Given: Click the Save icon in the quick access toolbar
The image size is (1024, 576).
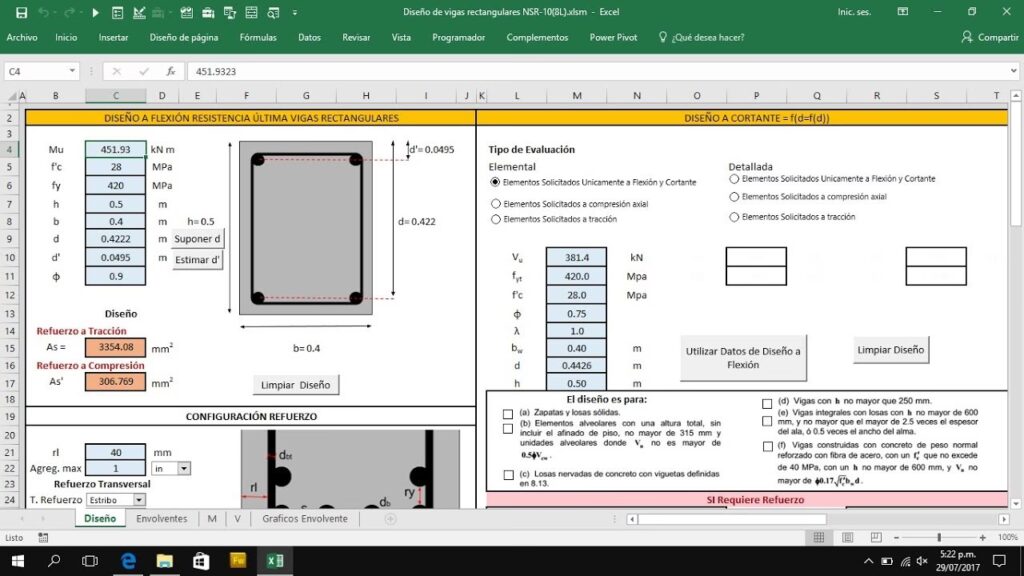Looking at the screenshot, I should pyautogui.click(x=18, y=12).
